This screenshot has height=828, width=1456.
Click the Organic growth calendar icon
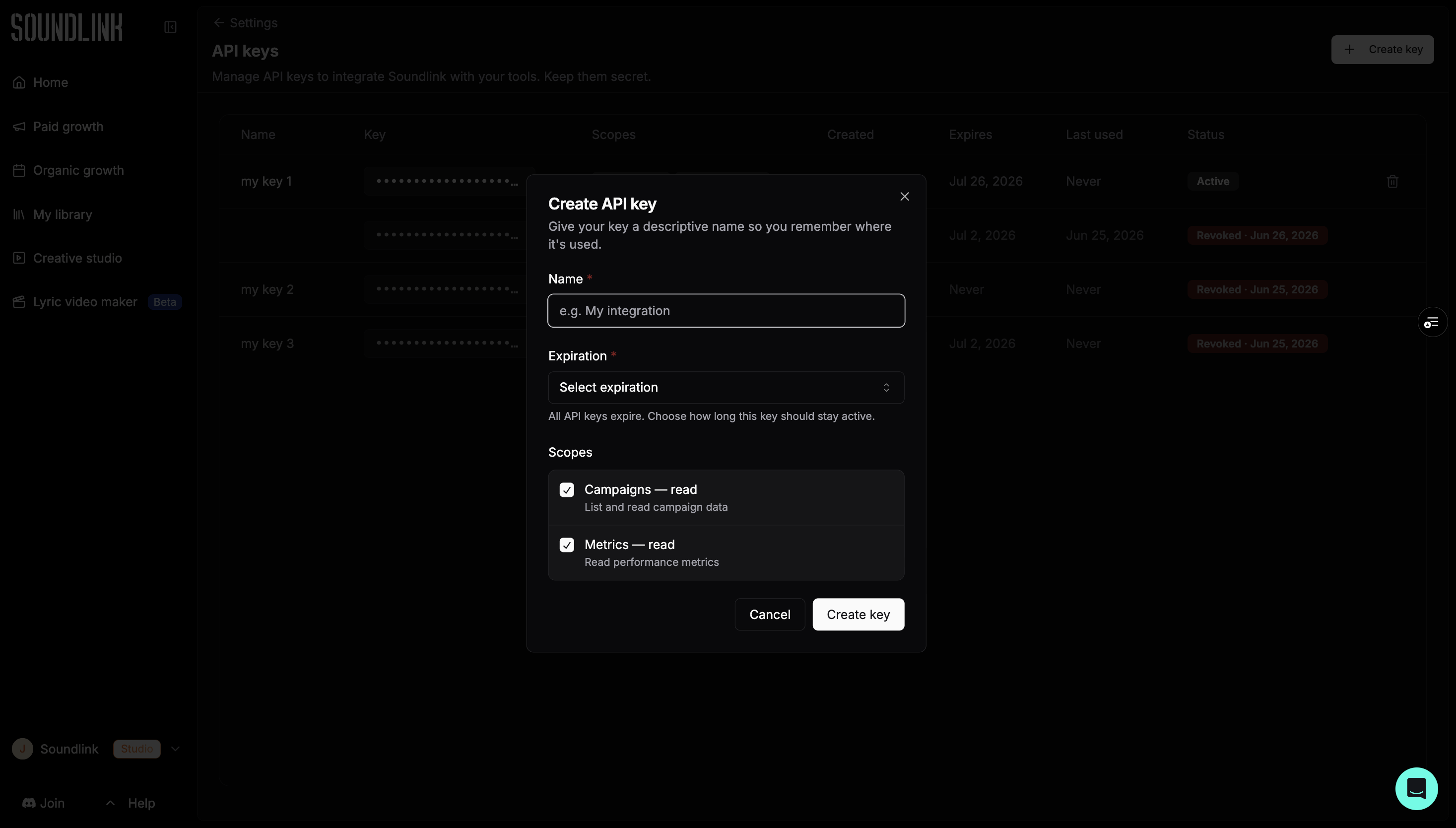[19, 170]
